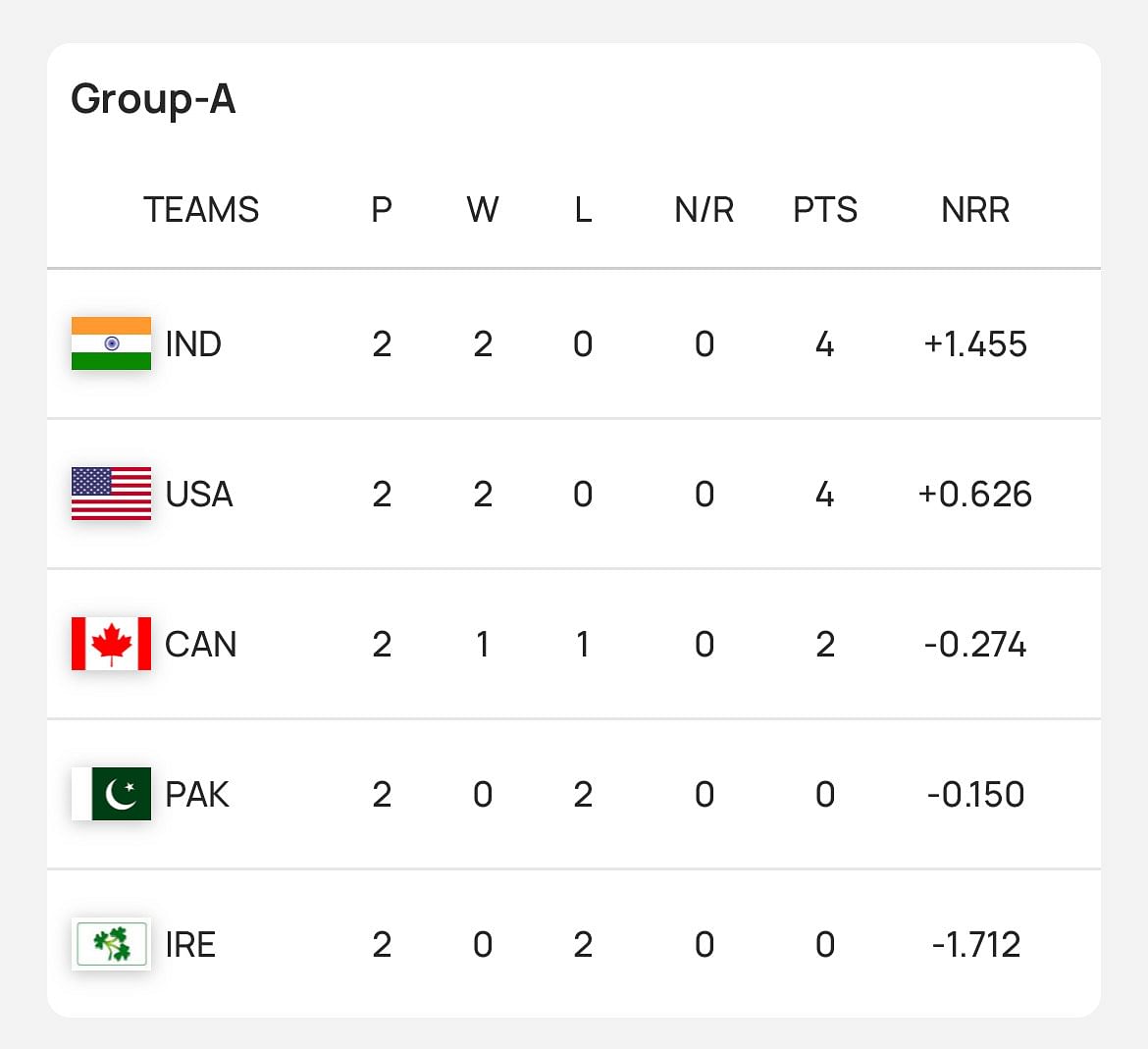This screenshot has width=1148, height=1049.
Task: Click the TEAMS column header
Action: (201, 210)
